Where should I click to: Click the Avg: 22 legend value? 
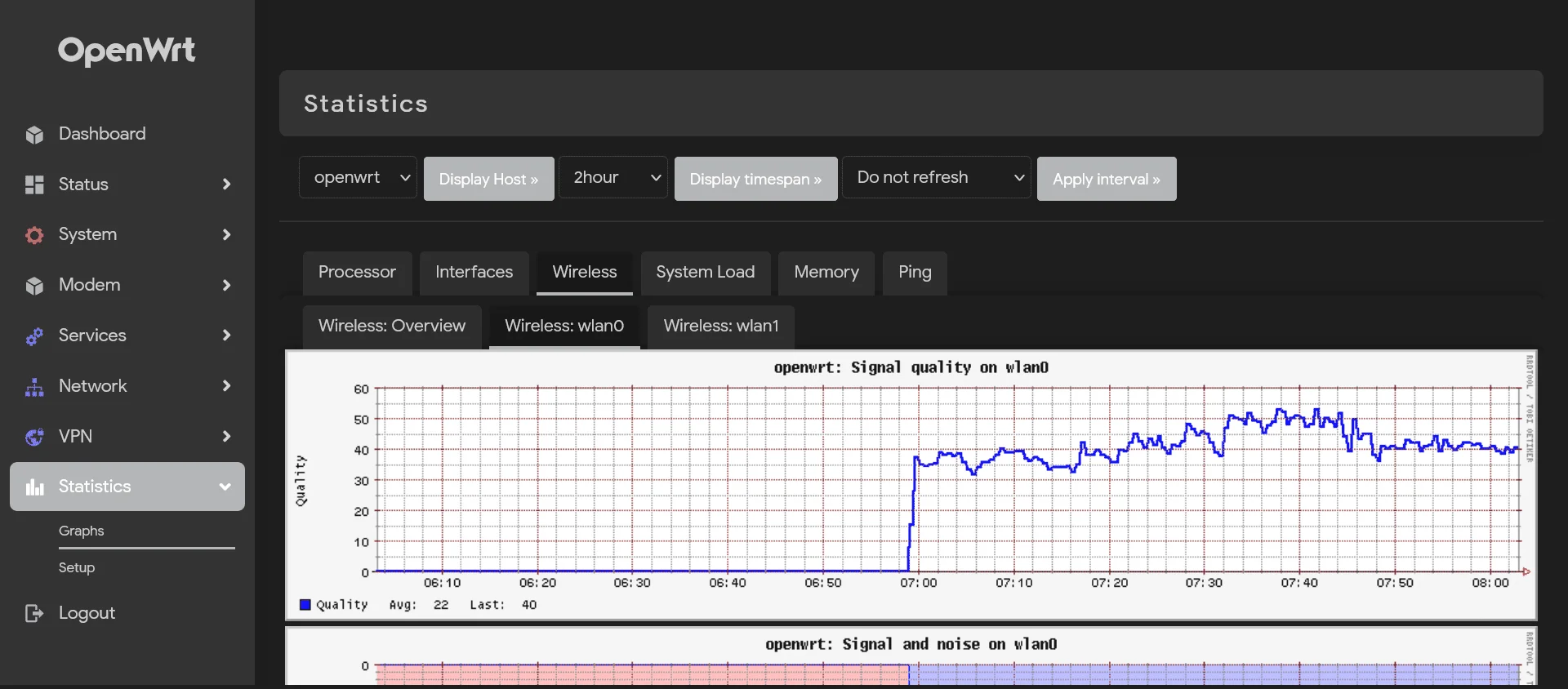[x=419, y=605]
